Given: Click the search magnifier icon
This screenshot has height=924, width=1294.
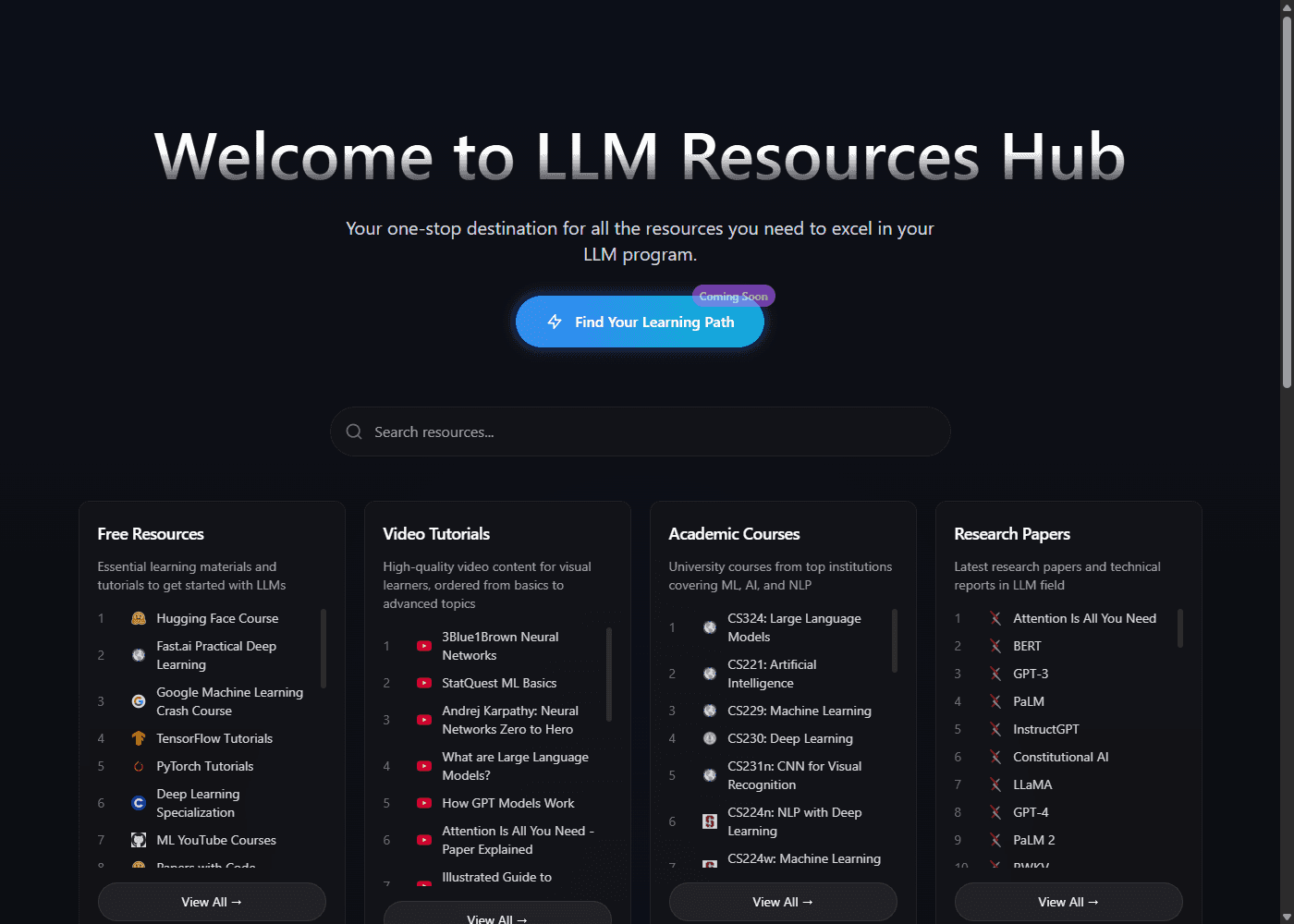Looking at the screenshot, I should 354,432.
